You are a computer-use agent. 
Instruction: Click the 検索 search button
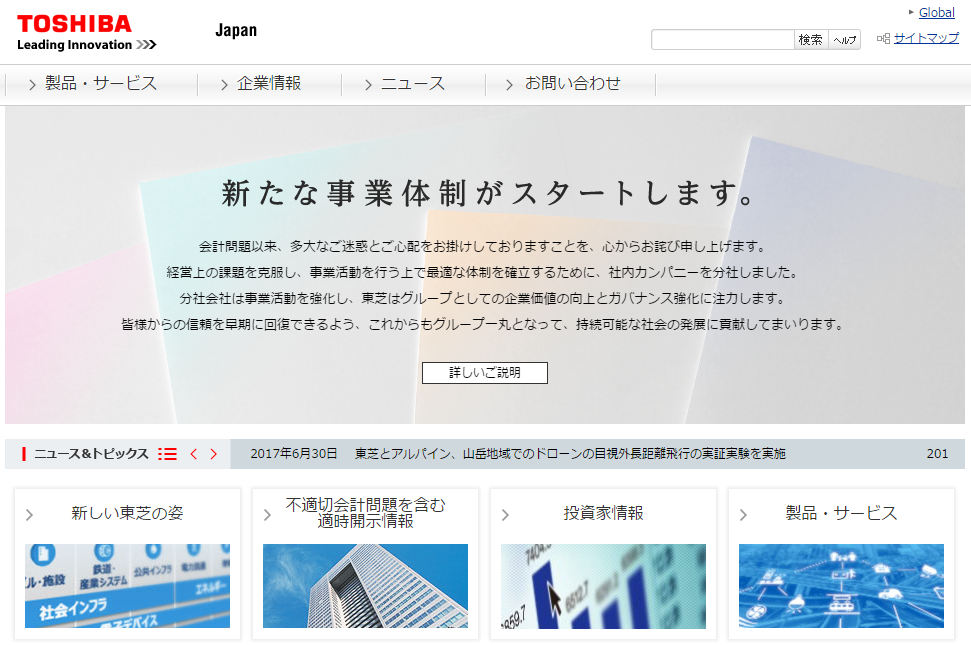(x=811, y=40)
